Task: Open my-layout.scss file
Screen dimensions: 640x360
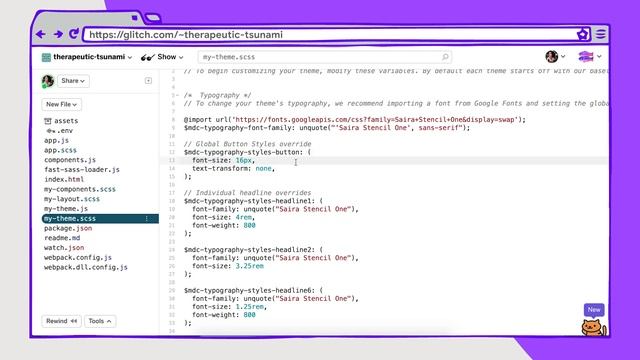Action: [72, 199]
